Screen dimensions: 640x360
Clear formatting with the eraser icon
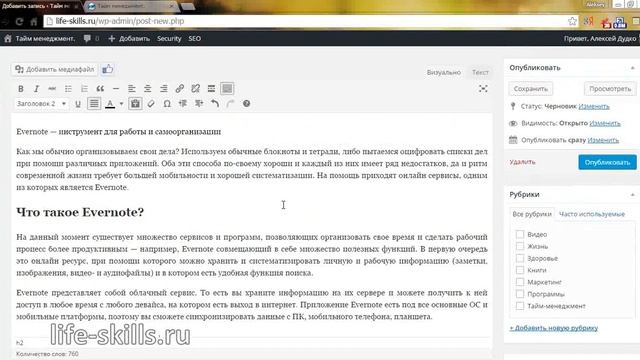pyautogui.click(x=151, y=104)
